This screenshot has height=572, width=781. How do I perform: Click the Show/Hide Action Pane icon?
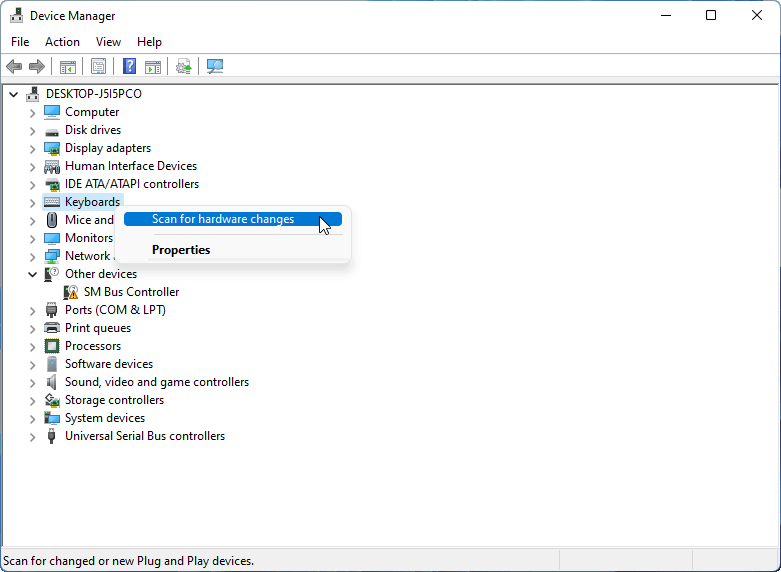coord(153,67)
